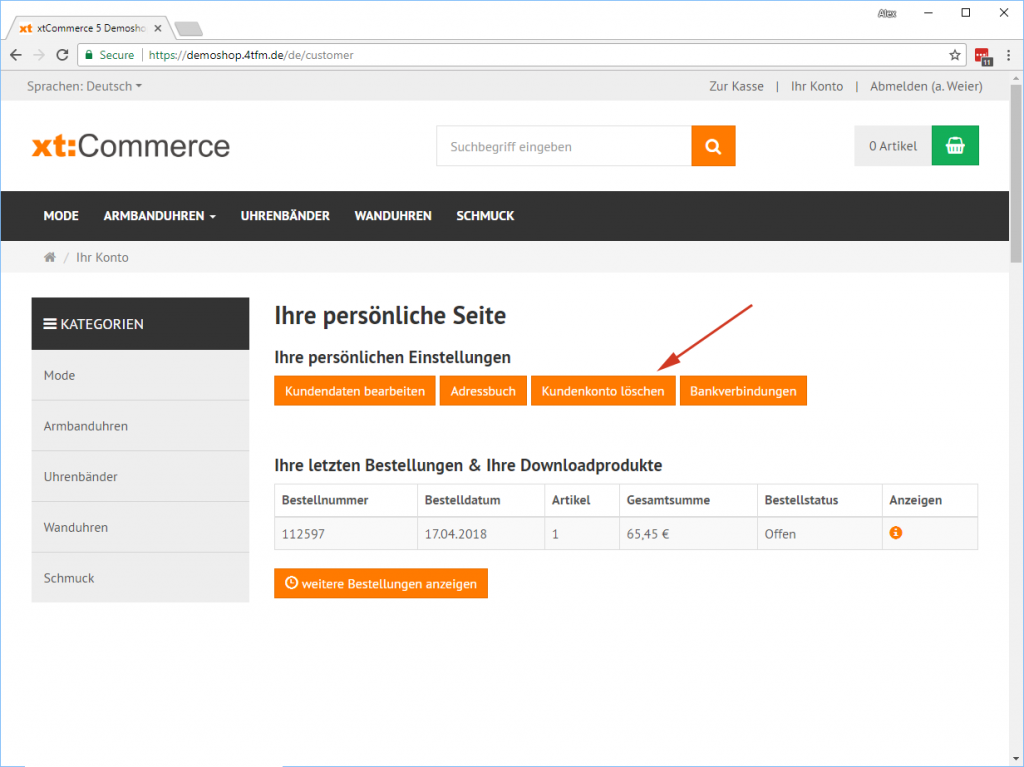Expand the Sprachen: Deutsch language dropdown
1024x767 pixels.
(84, 86)
